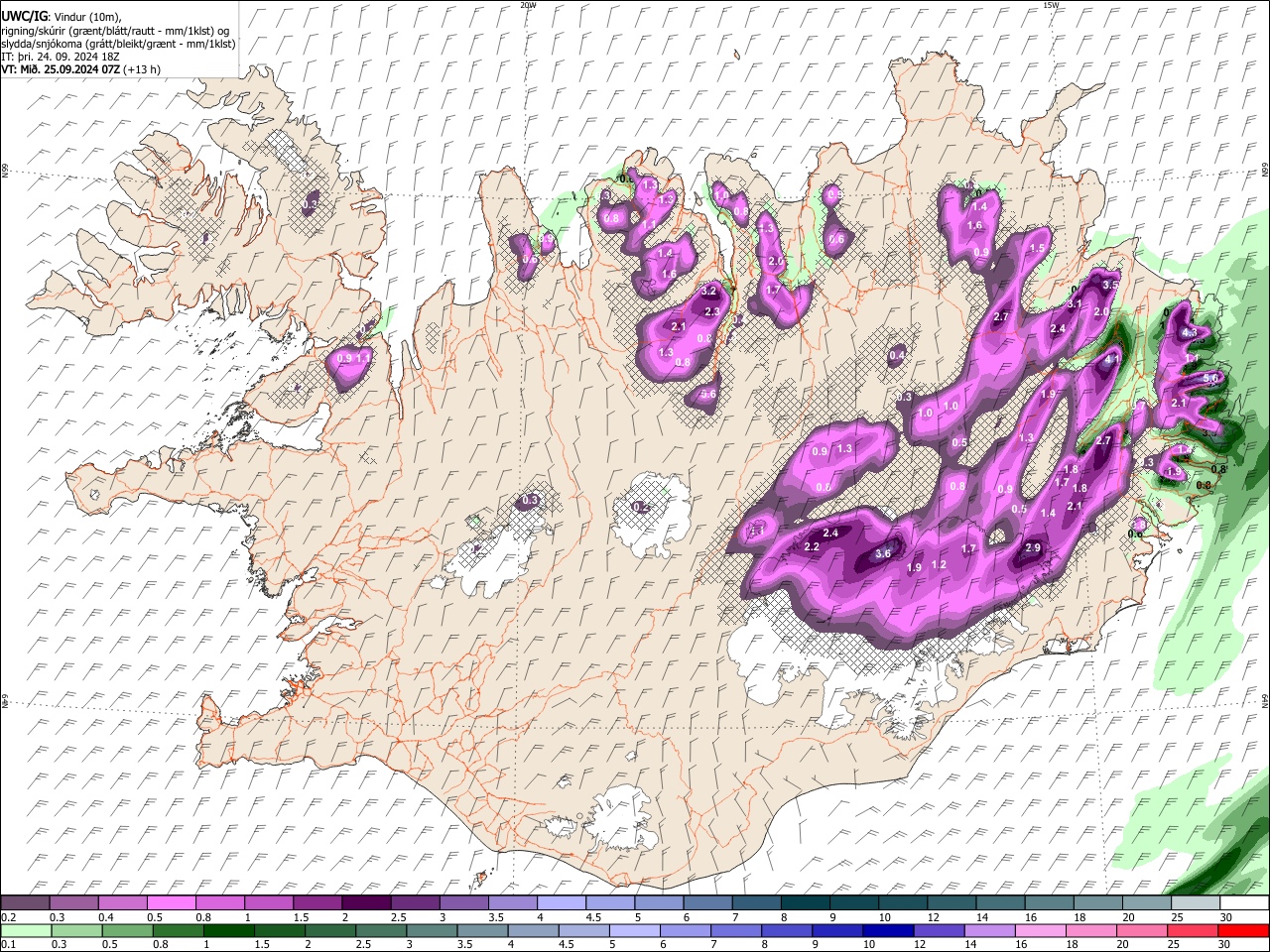Pick the rain-scale swatch between 12 and 14
Viewport: 1270px width, 952px height.
(941, 930)
